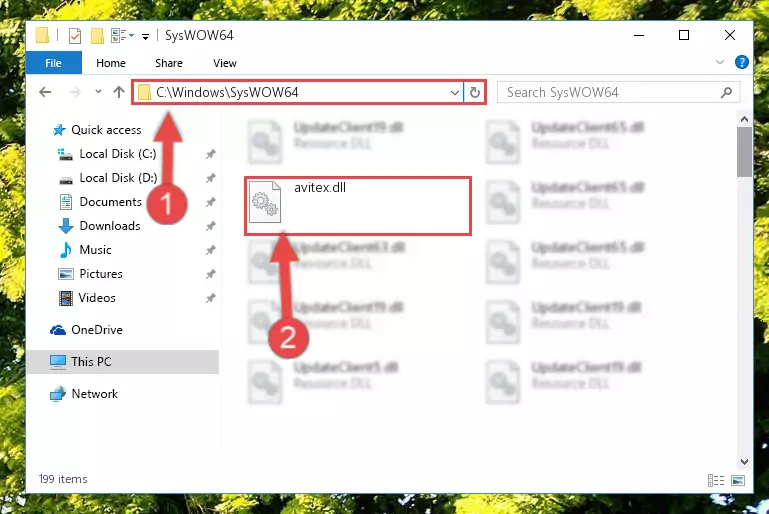Screen dimensions: 769x514
Task: Click the Videos film strip icon
Action: point(66,298)
